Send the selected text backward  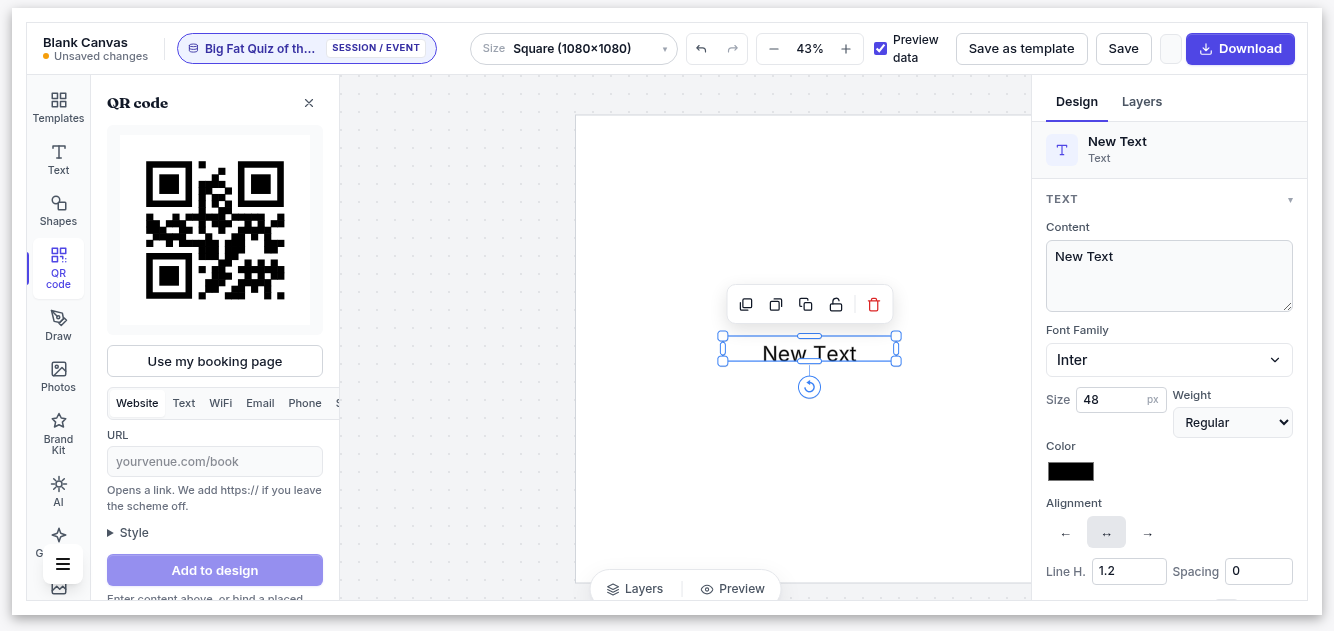tap(775, 305)
